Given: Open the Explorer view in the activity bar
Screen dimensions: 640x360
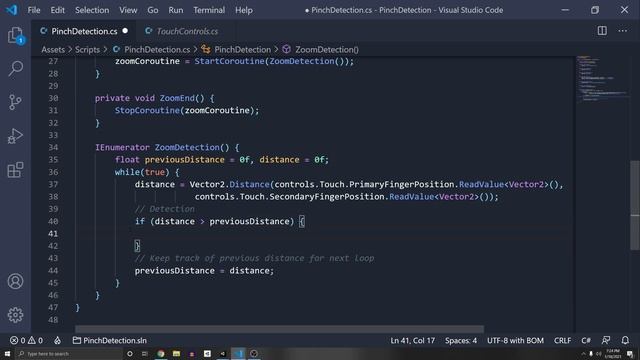Looking at the screenshot, I should coord(16,36).
